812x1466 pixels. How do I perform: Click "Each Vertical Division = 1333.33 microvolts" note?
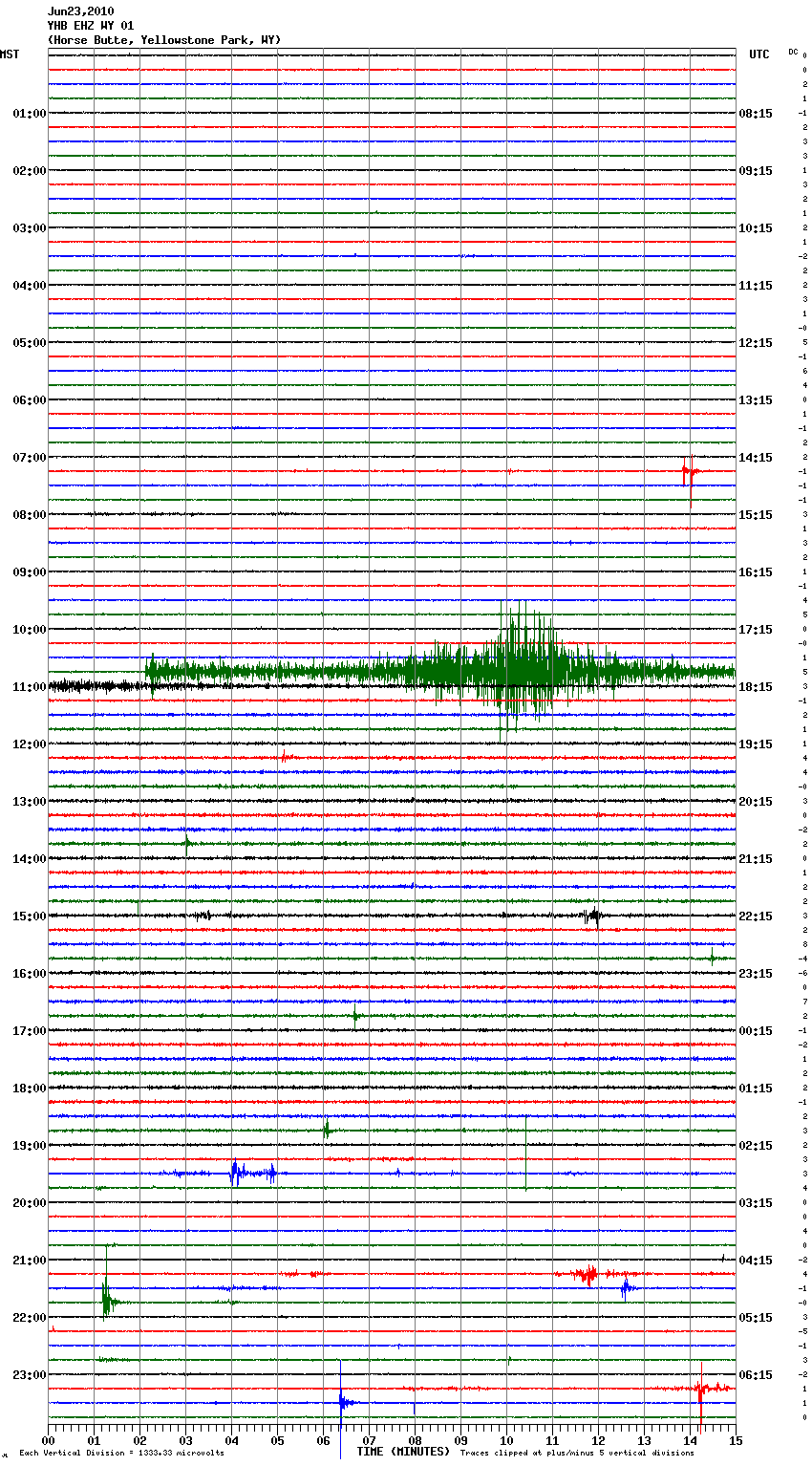click(x=121, y=1453)
